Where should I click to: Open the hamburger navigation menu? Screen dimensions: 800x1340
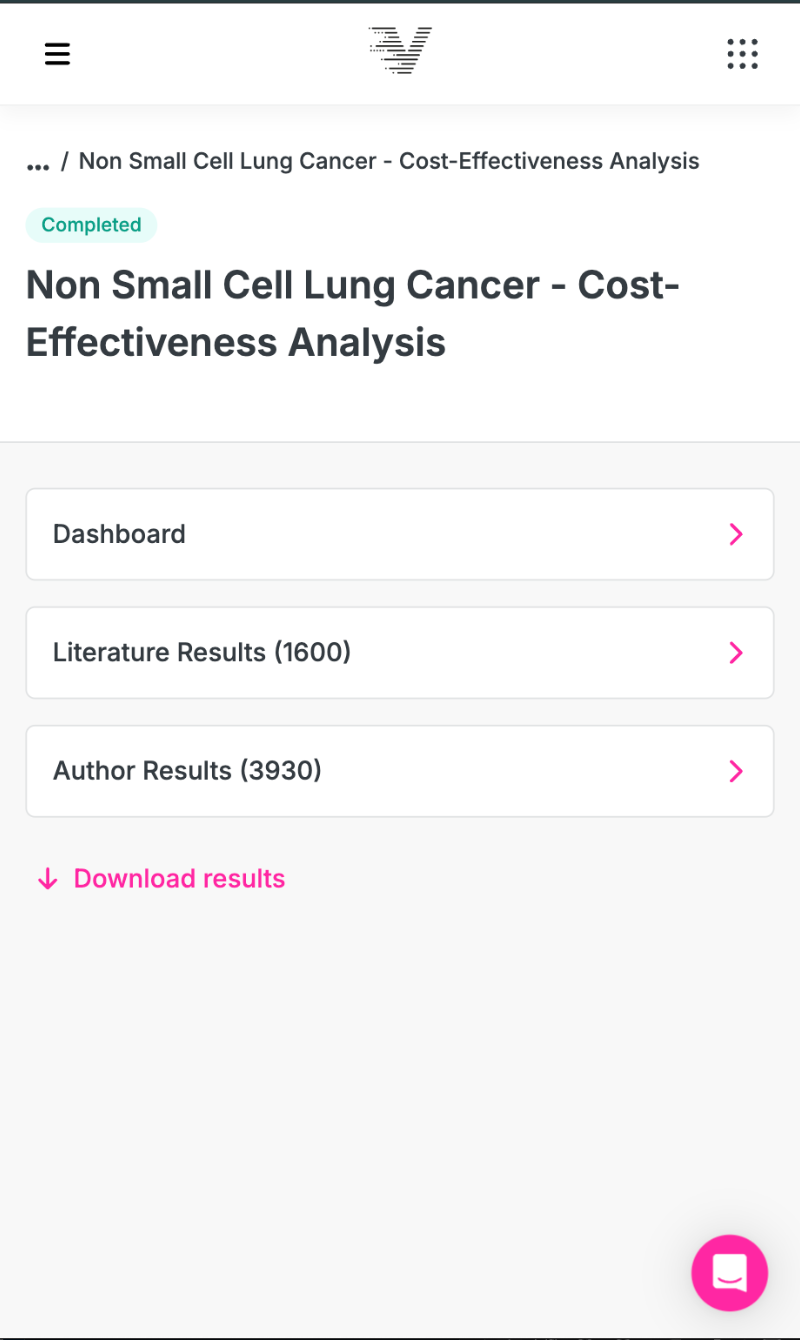[x=57, y=54]
